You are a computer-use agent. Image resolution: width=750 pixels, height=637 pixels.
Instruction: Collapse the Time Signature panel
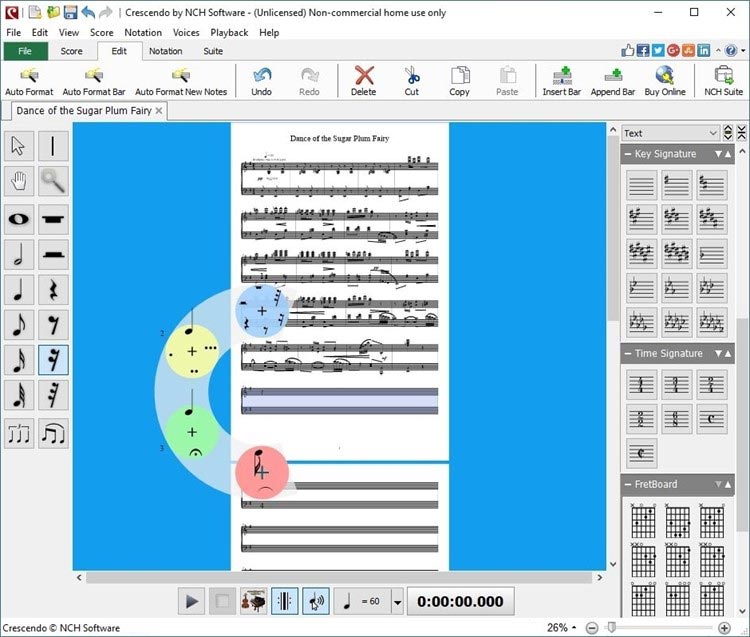coord(628,353)
